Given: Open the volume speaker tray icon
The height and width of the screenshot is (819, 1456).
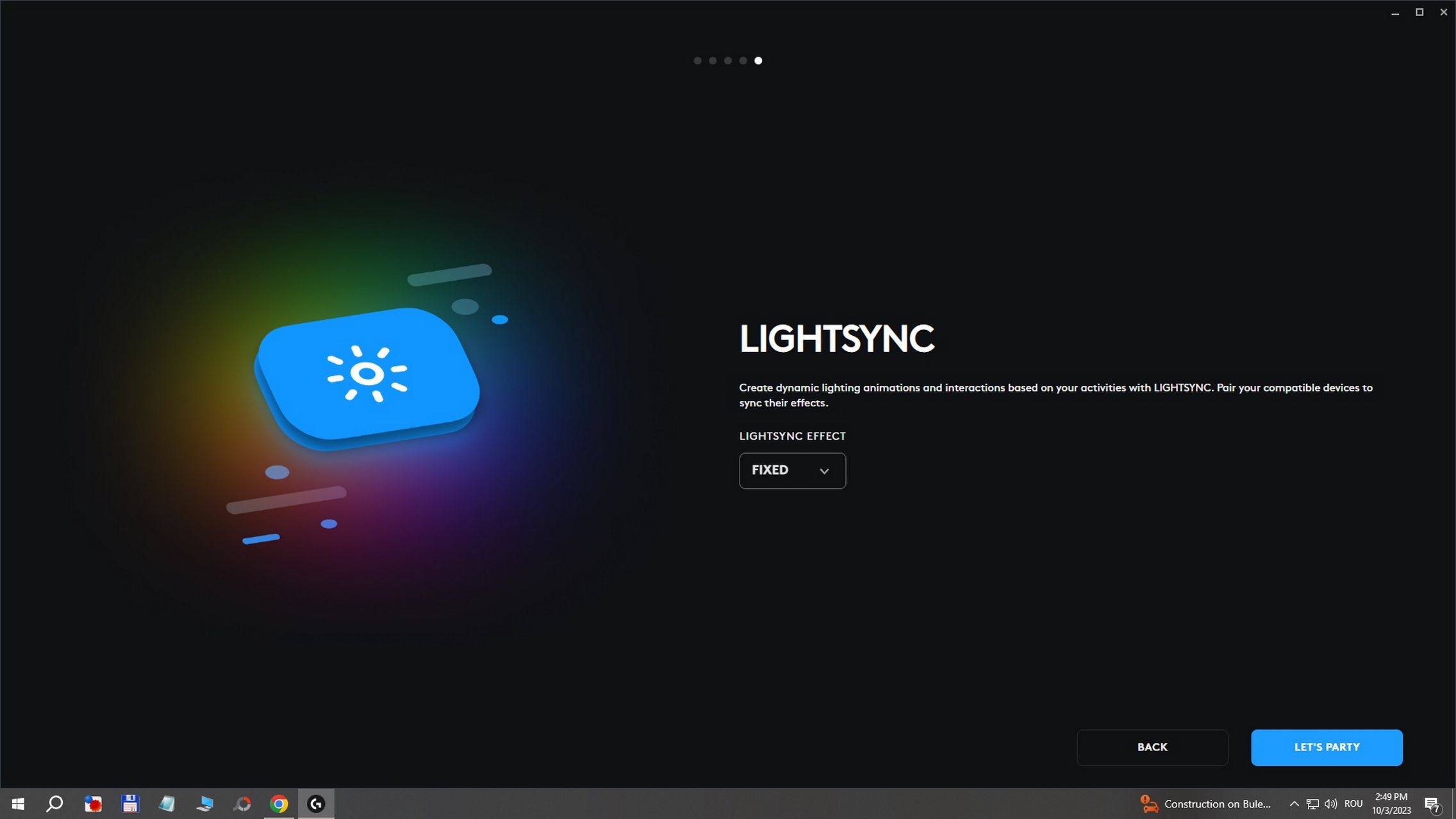Looking at the screenshot, I should (1330, 804).
